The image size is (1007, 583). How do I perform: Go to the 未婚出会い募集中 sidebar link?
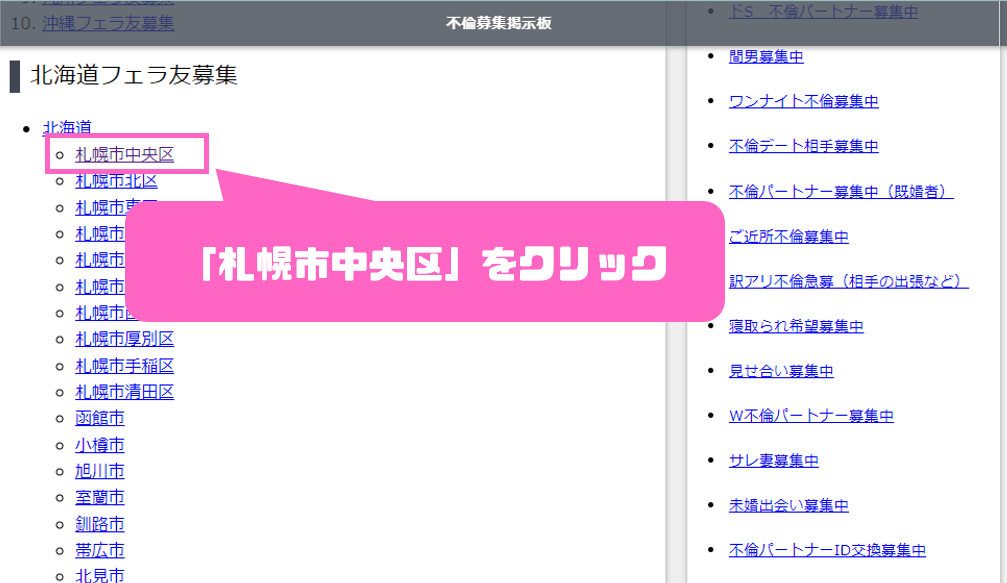(789, 506)
